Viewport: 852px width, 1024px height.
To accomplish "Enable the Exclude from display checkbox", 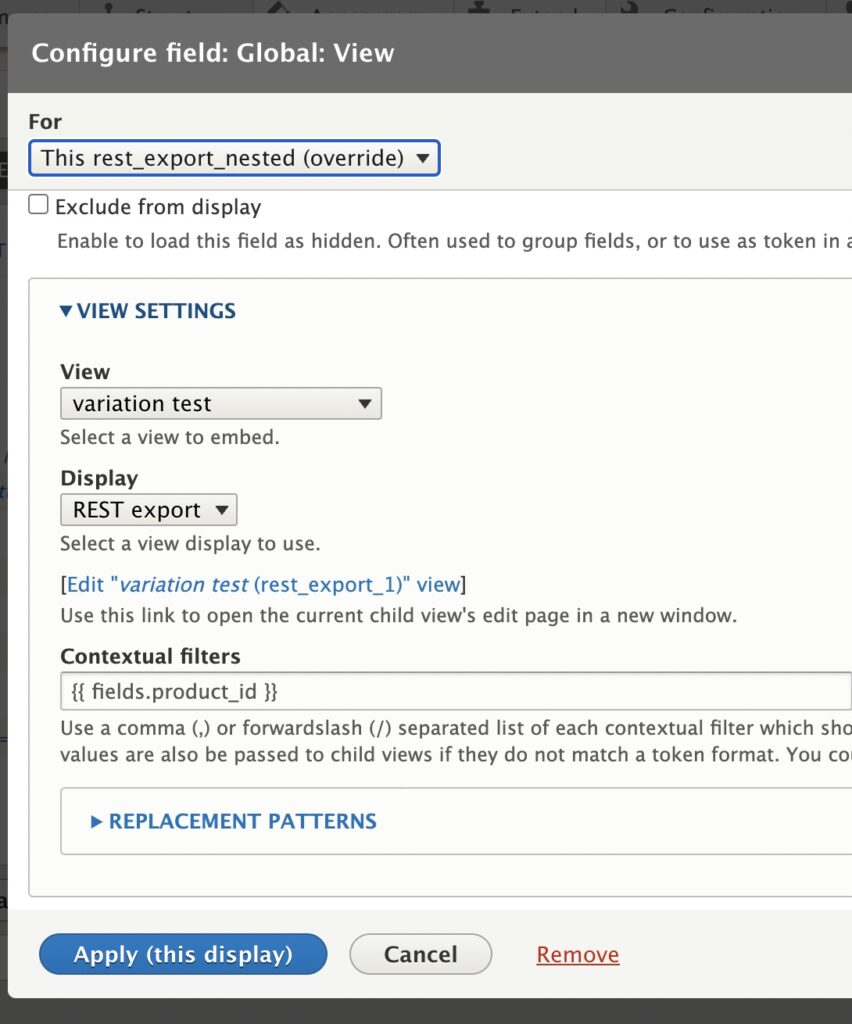I will 37,204.
